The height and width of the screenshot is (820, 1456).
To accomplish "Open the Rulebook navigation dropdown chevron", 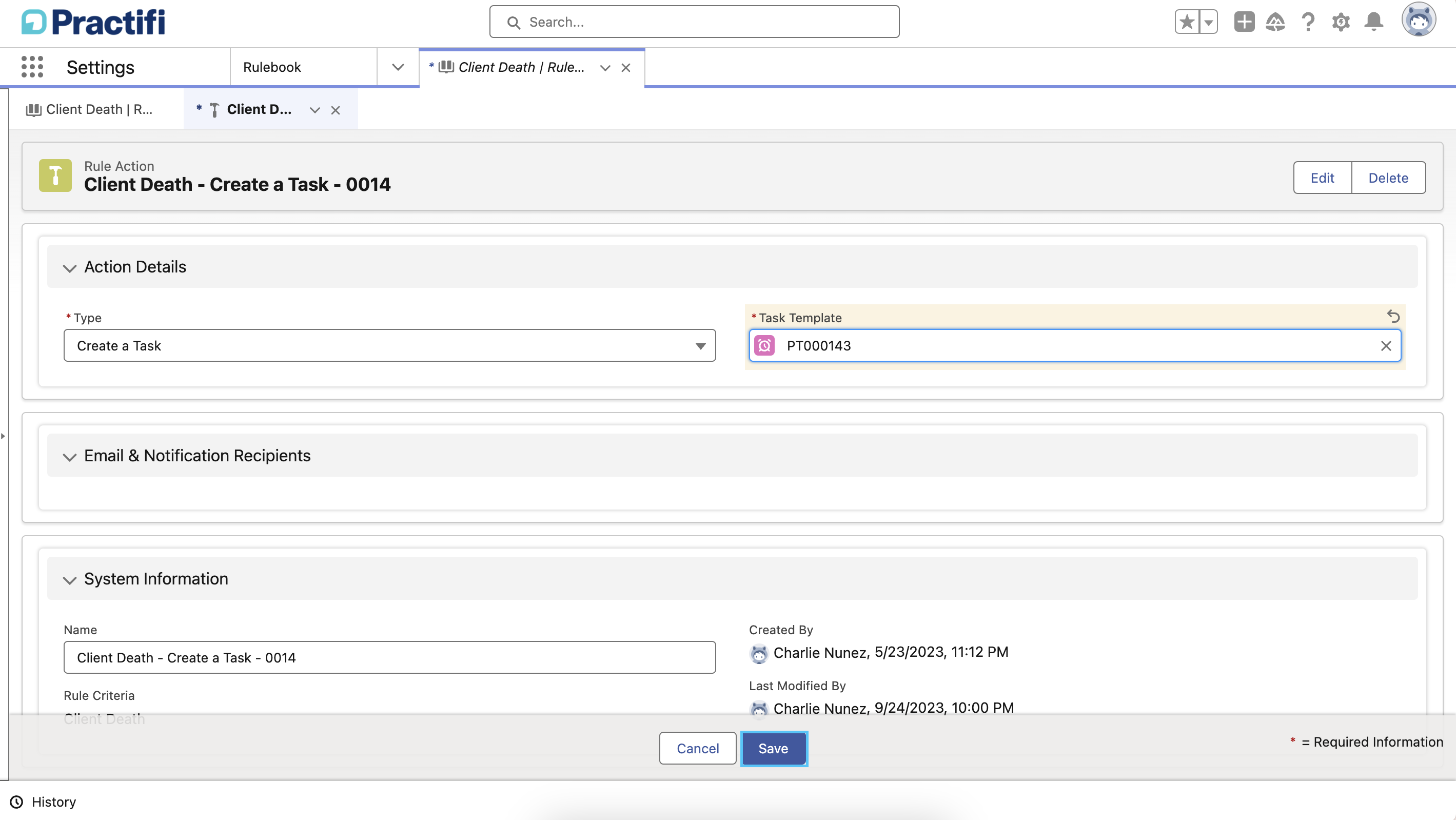I will [x=398, y=67].
